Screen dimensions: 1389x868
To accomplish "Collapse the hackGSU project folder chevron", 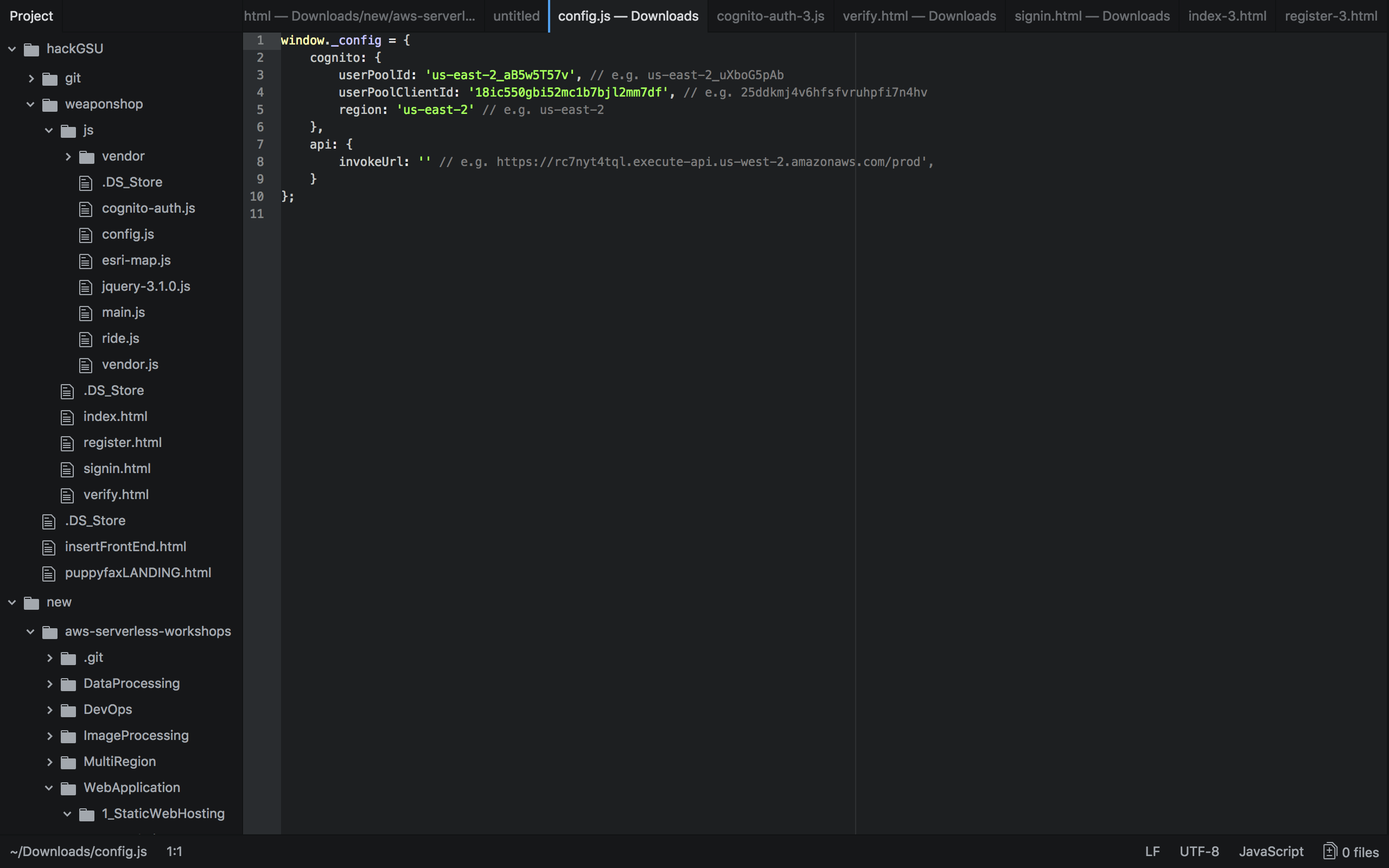I will (x=12, y=49).
